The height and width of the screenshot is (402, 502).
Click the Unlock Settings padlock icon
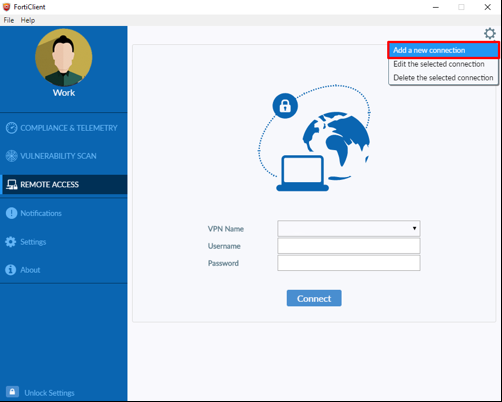(x=12, y=392)
